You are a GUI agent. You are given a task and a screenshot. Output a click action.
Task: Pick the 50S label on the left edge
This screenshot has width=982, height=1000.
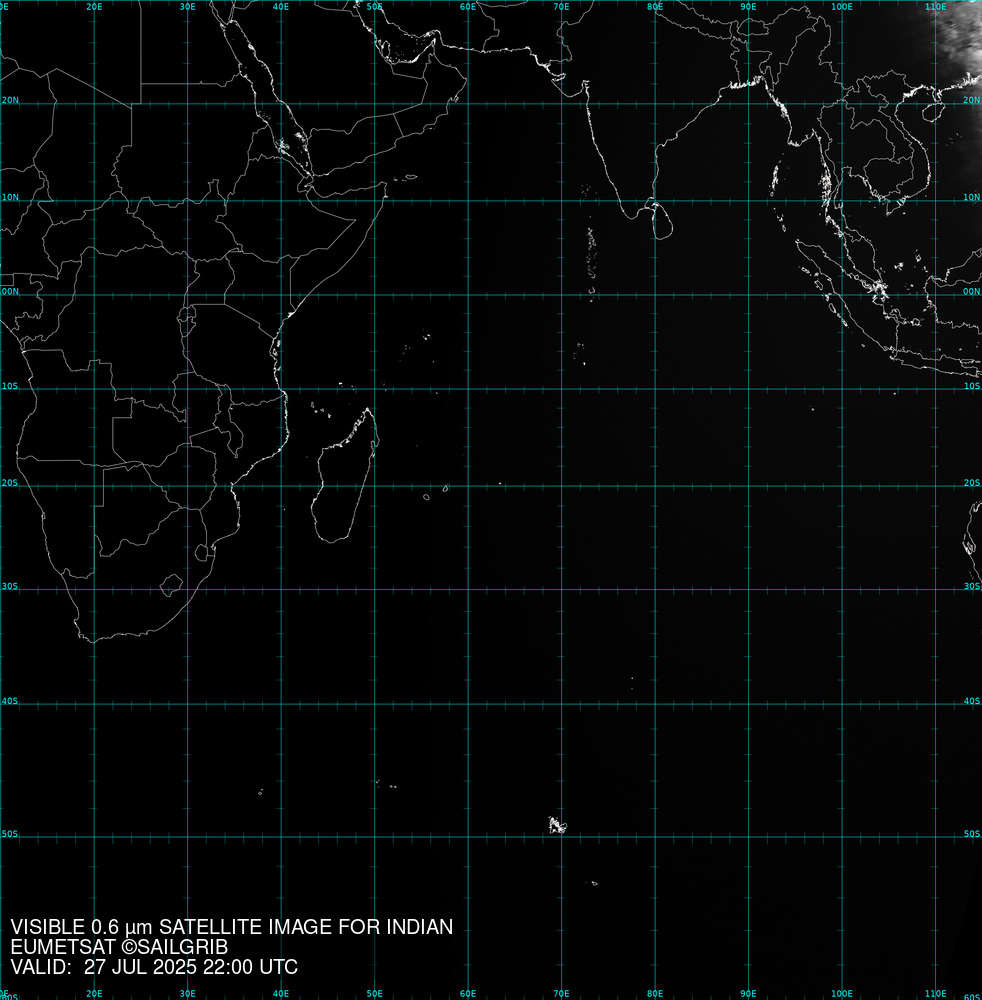point(10,834)
